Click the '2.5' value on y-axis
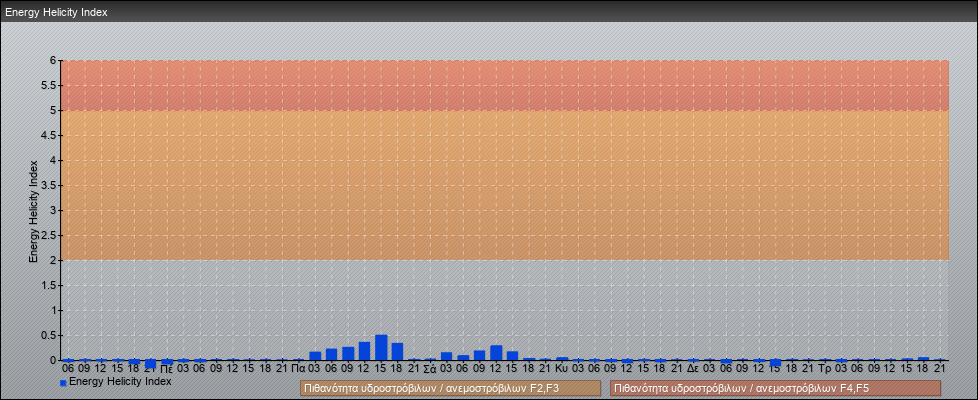The width and height of the screenshot is (978, 400). (x=49, y=235)
